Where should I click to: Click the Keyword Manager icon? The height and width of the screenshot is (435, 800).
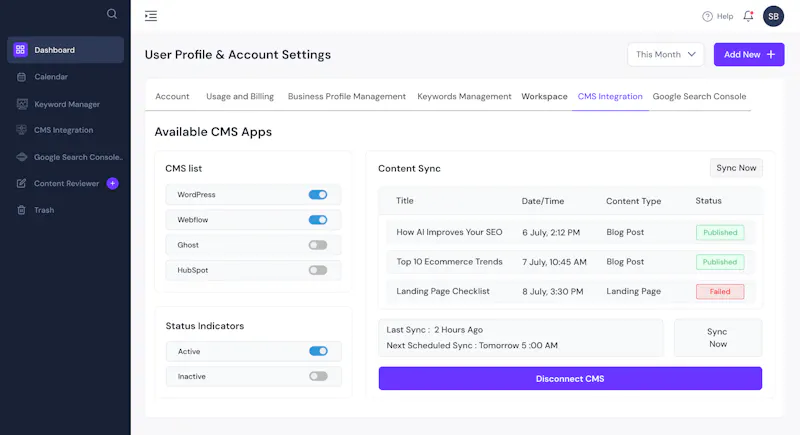pos(22,104)
